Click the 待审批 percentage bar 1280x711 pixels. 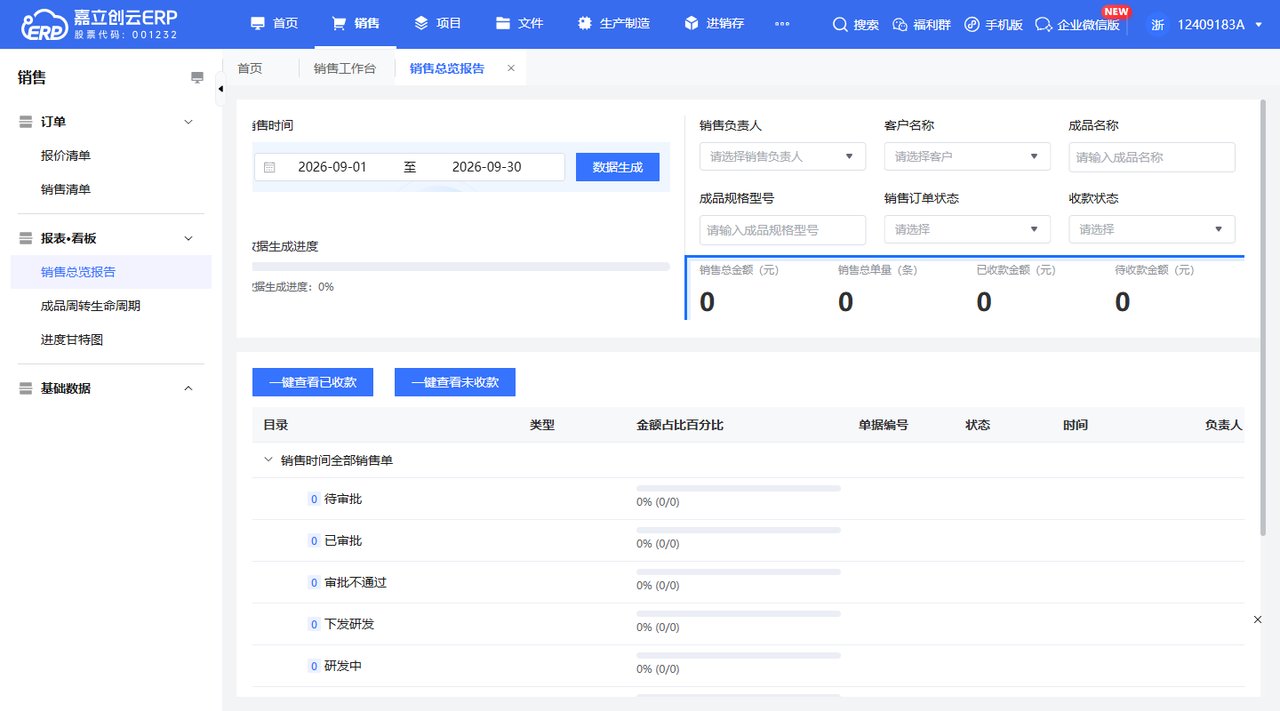click(x=738, y=488)
